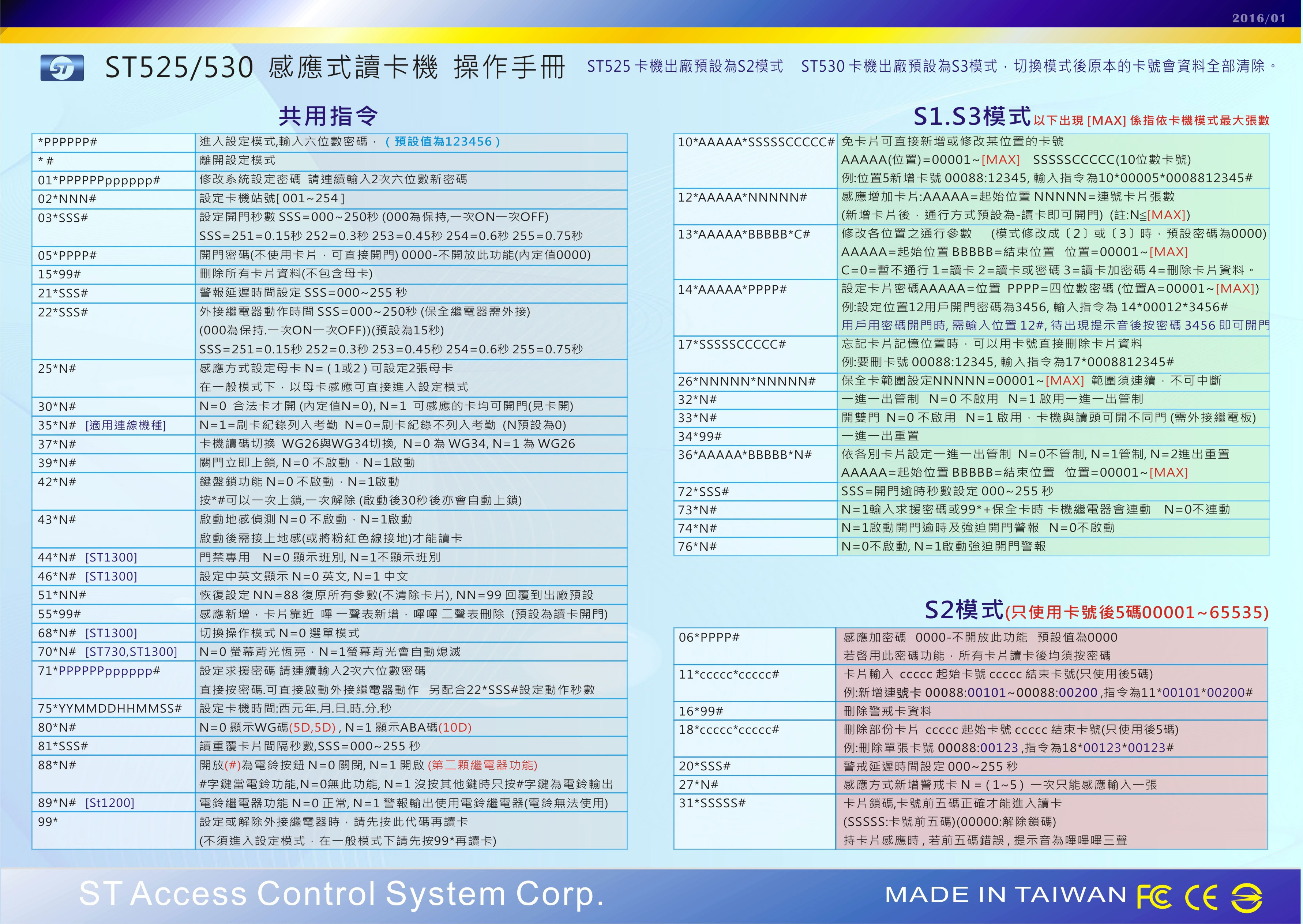Click the 80*N# command cell

(114, 727)
